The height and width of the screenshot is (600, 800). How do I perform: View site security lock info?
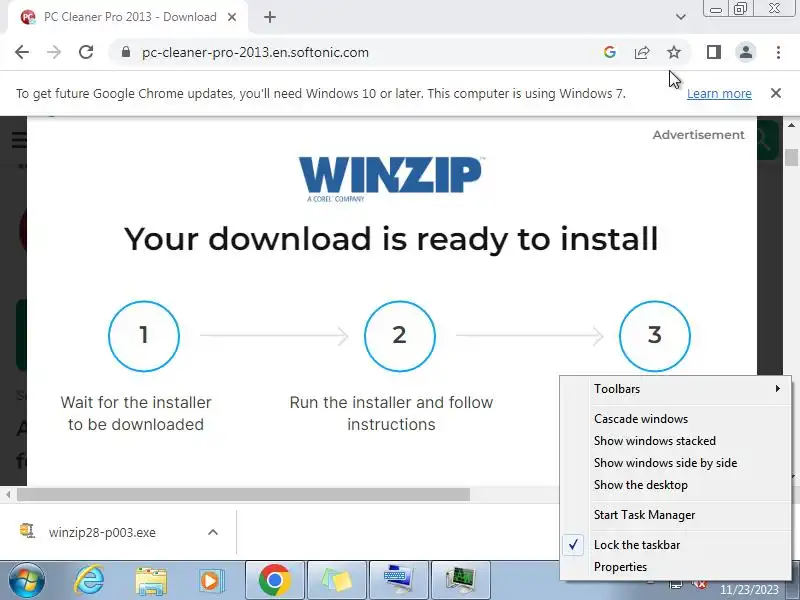[126, 52]
